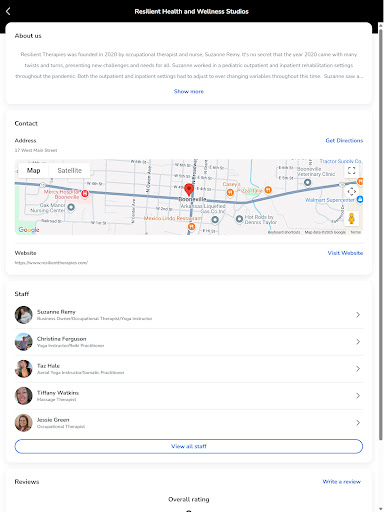Click the Get Directions link
Viewport: 384px width, 512px height.
click(x=344, y=141)
